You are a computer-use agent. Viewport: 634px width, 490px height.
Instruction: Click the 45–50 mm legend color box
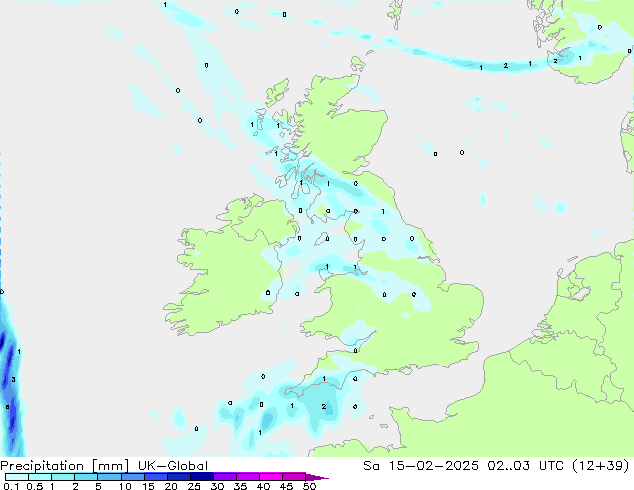(294, 477)
